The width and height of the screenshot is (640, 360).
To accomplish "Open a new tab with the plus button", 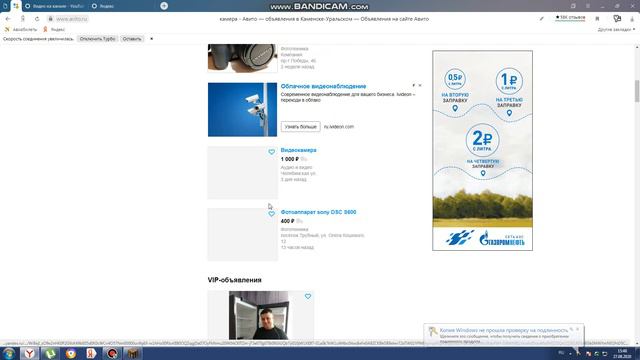I will tap(164, 6).
